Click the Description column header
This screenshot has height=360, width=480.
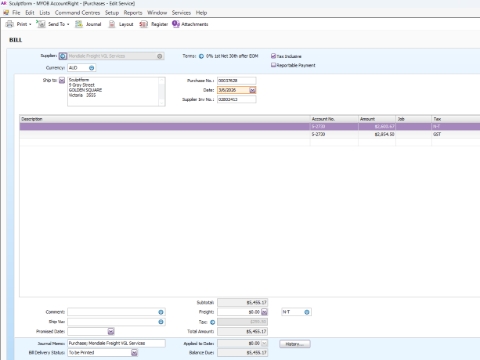click(x=165, y=119)
